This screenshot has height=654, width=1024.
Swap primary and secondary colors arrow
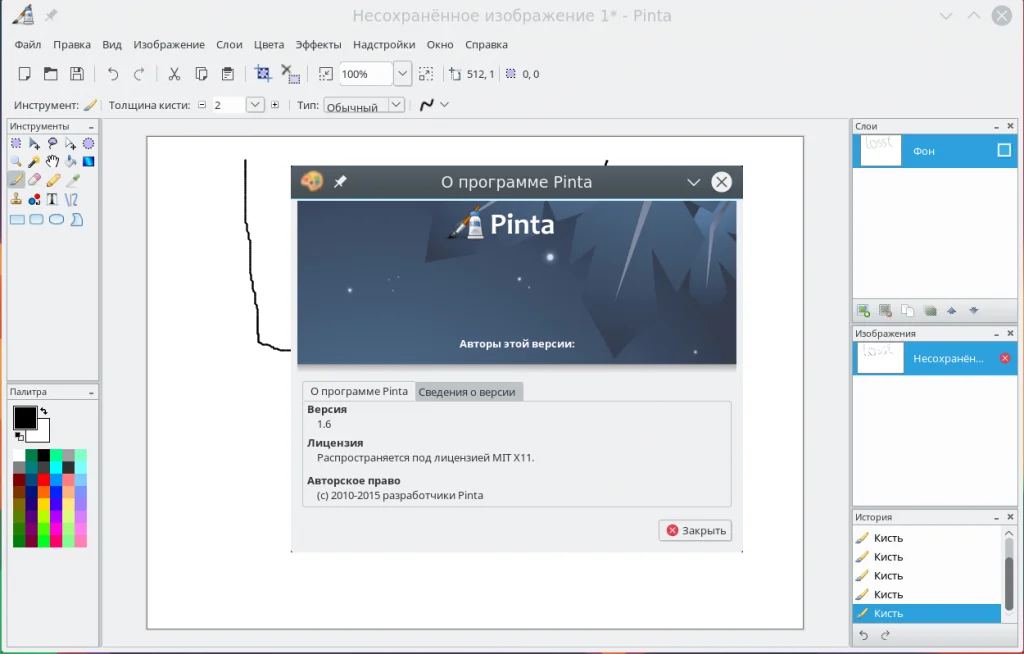point(44,411)
